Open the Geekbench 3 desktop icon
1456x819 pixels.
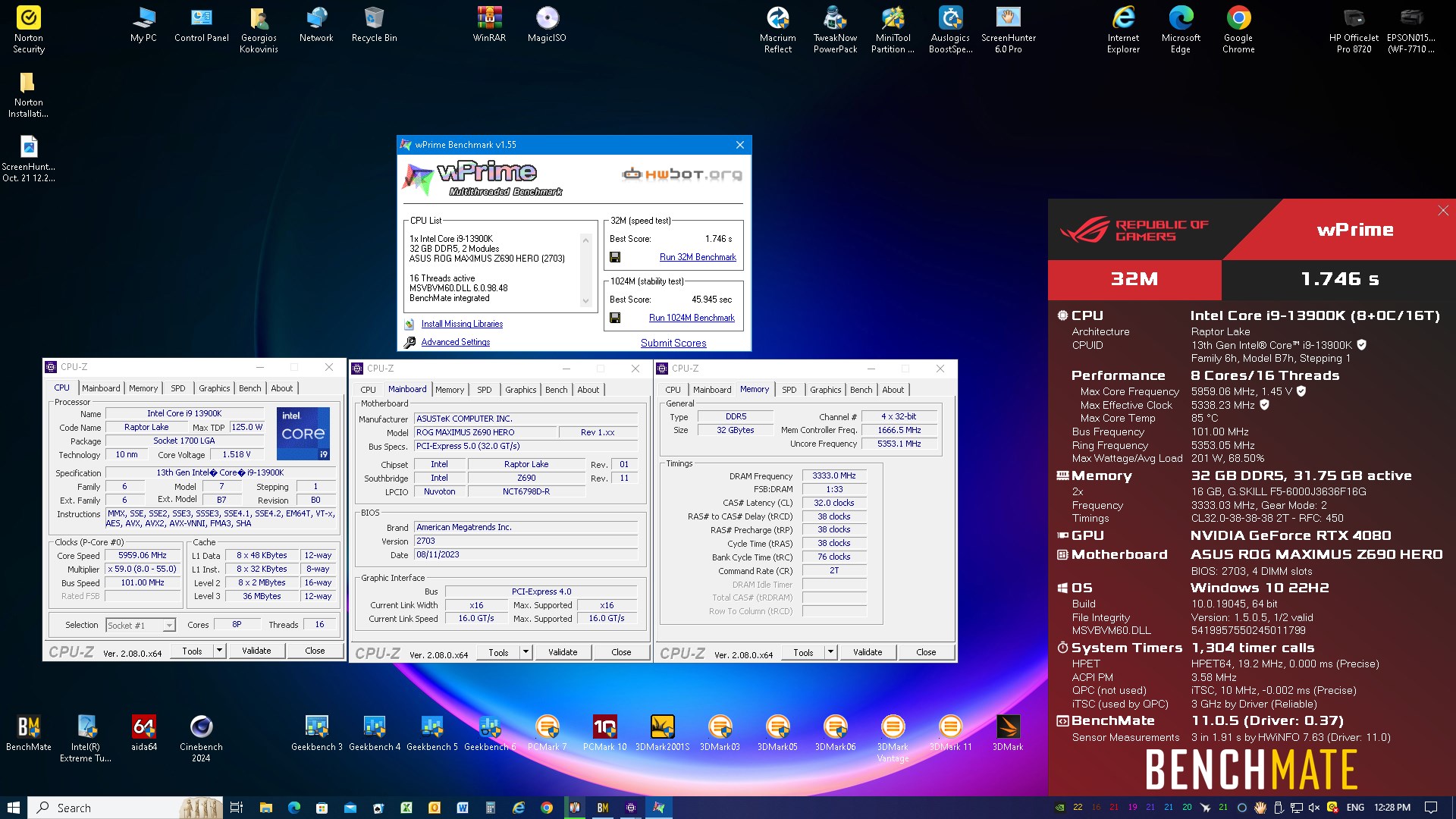click(x=317, y=733)
